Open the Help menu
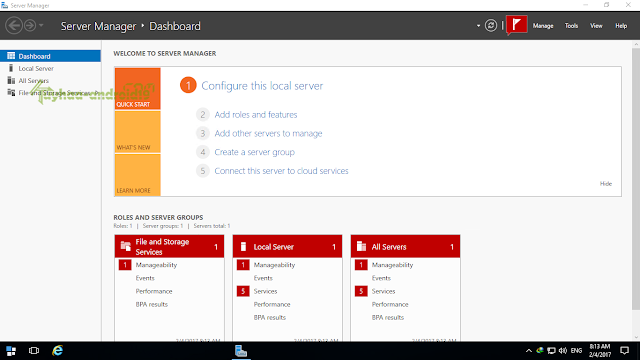 (x=621, y=26)
